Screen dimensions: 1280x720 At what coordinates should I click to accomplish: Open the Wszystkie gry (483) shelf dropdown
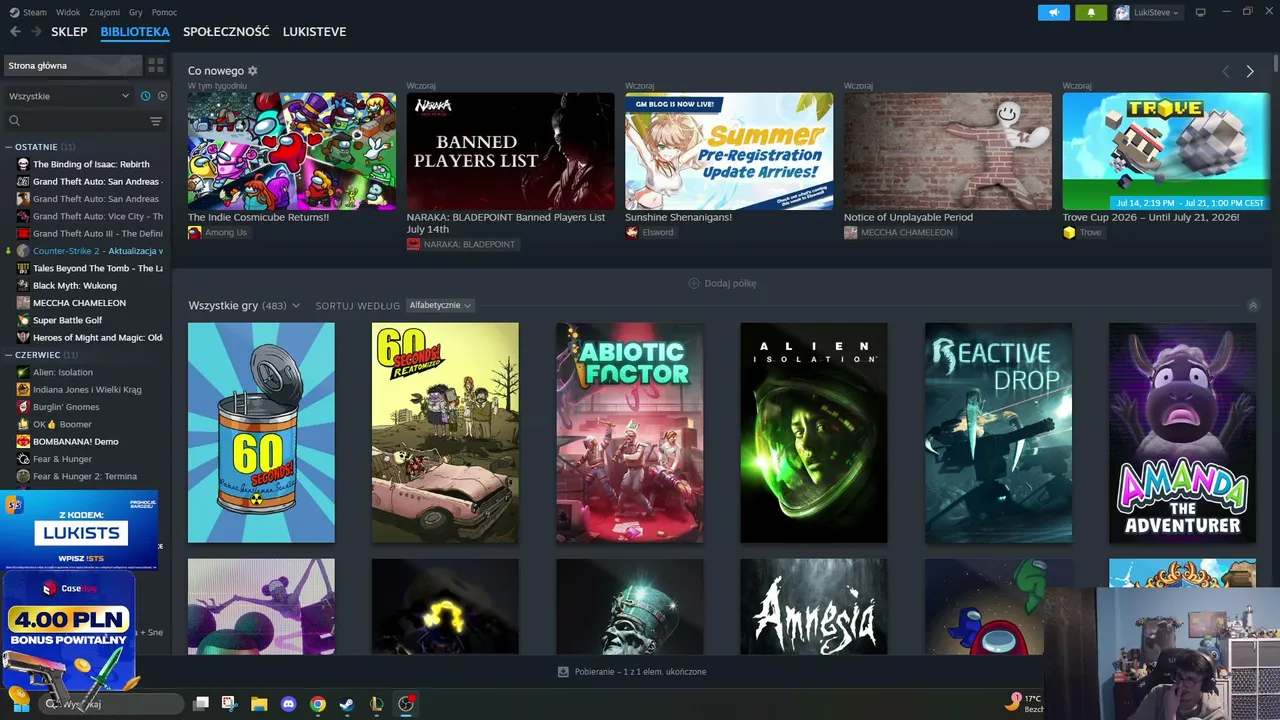tap(244, 305)
